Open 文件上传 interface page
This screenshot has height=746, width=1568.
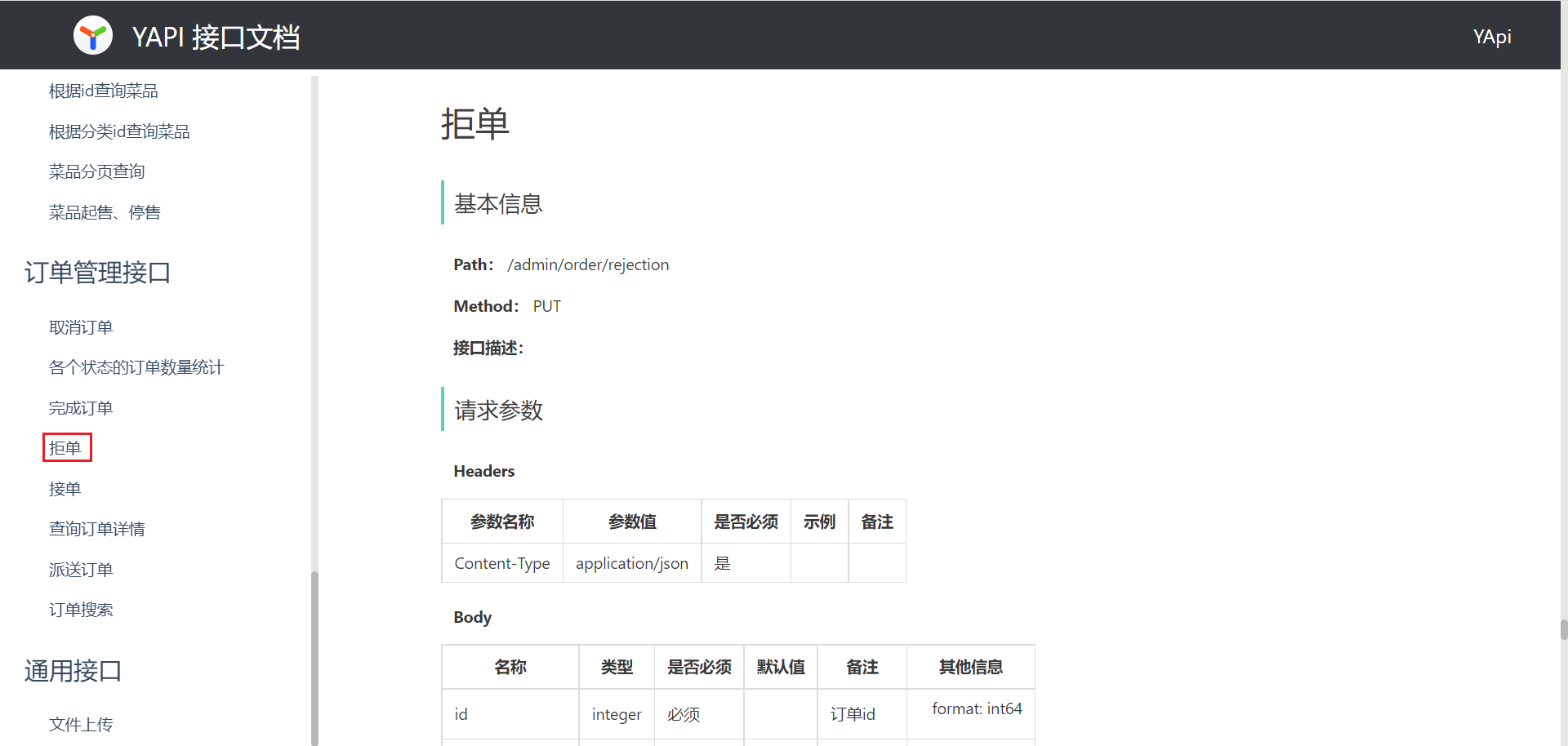tap(81, 724)
